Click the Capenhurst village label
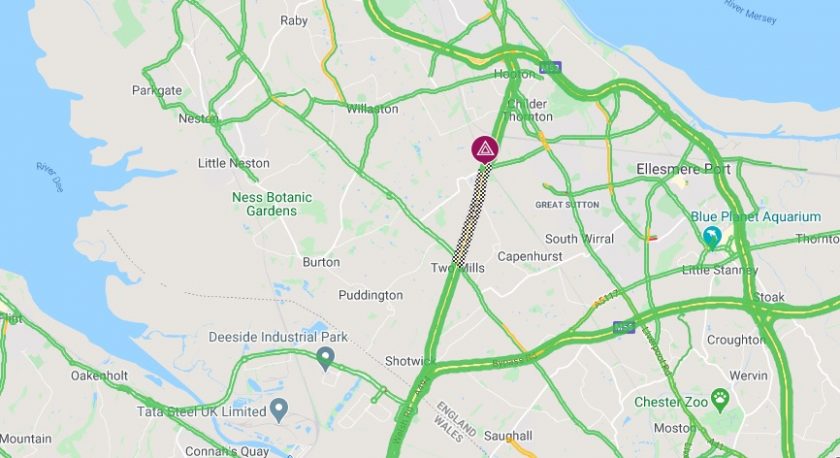 [530, 257]
